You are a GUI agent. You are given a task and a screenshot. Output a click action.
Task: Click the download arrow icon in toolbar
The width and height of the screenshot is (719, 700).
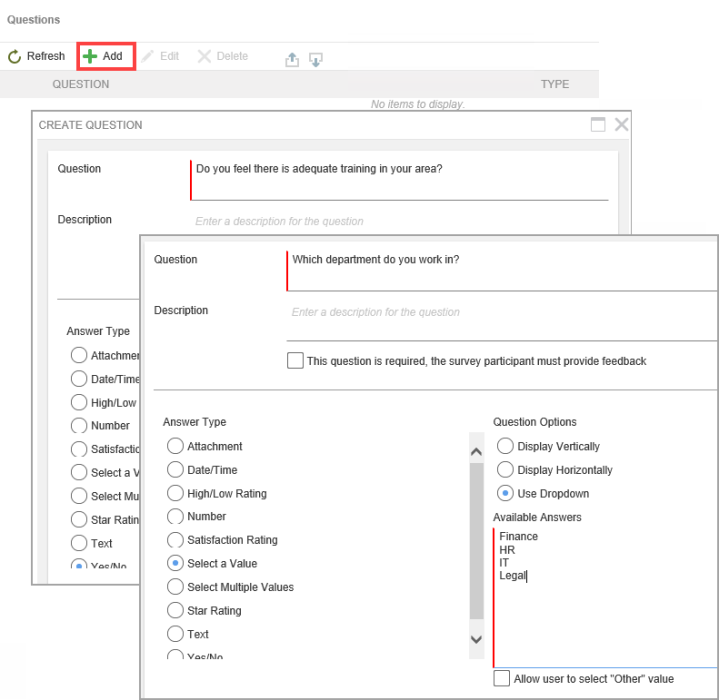point(316,59)
